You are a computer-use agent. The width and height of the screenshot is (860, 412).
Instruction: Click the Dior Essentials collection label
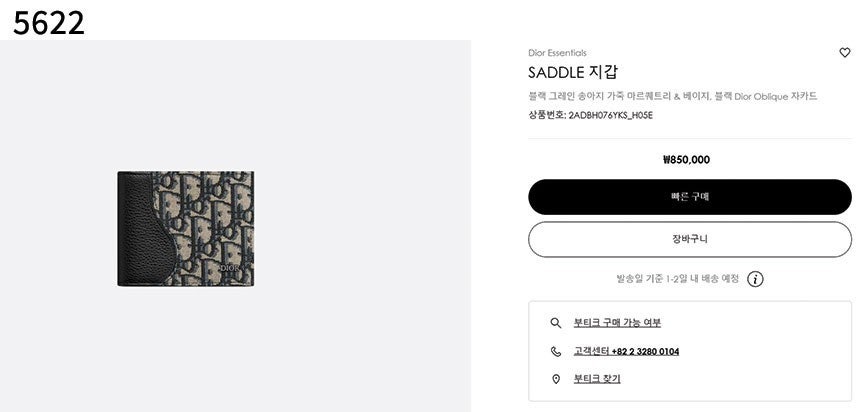(557, 53)
